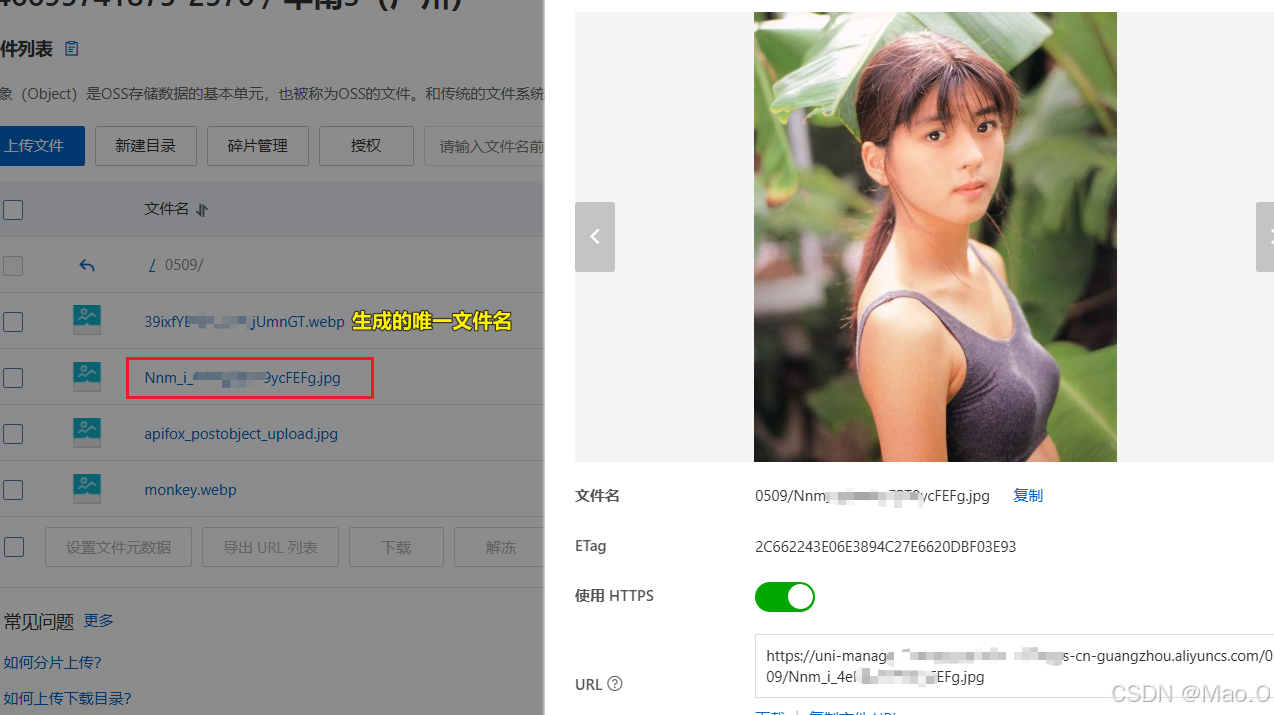Sort the list by 文件名 column arrows
The image size is (1274, 715).
click(202, 210)
